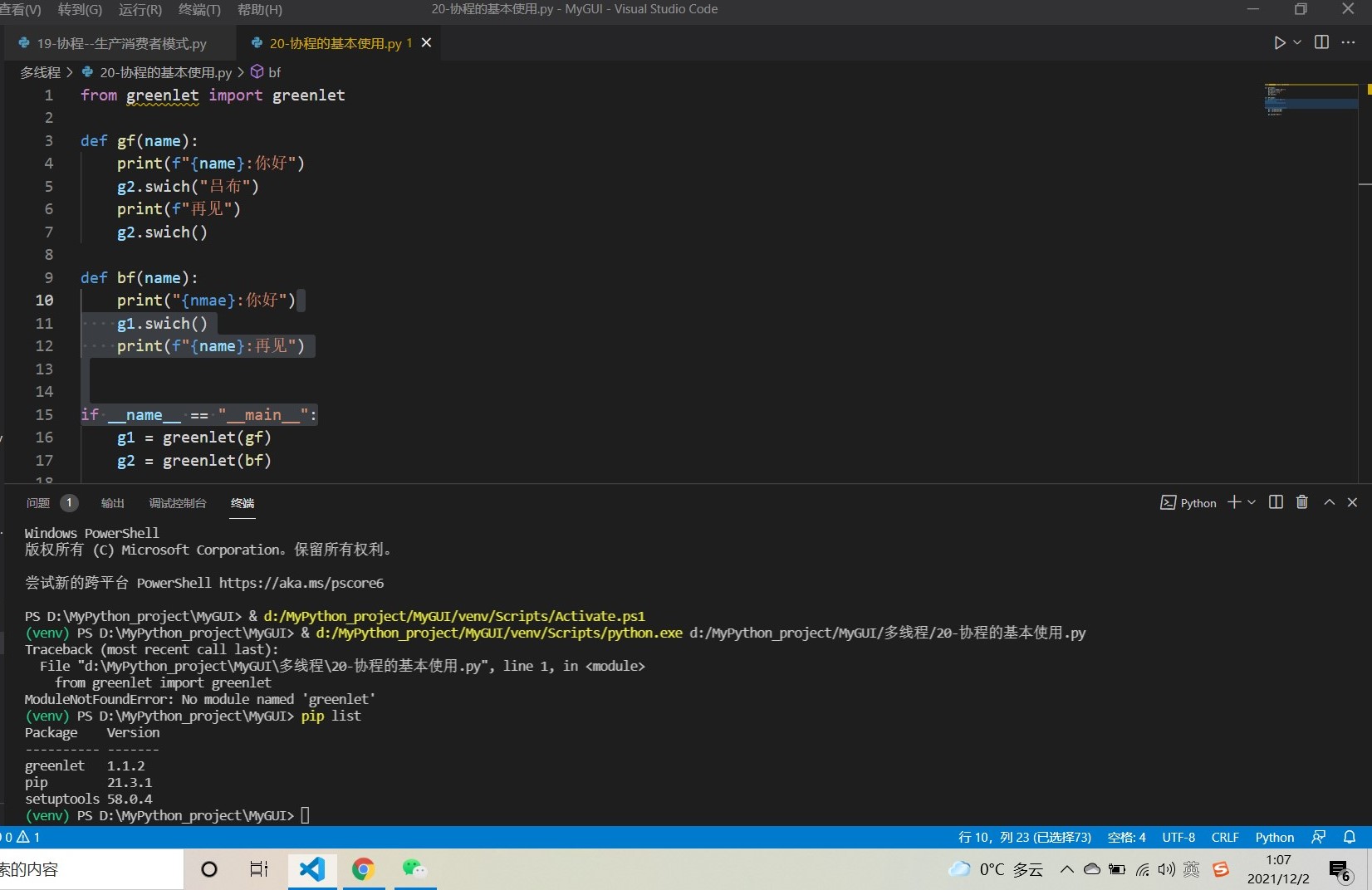This screenshot has height=890, width=1372.
Task: Run the Python file with play button
Action: (x=1280, y=42)
